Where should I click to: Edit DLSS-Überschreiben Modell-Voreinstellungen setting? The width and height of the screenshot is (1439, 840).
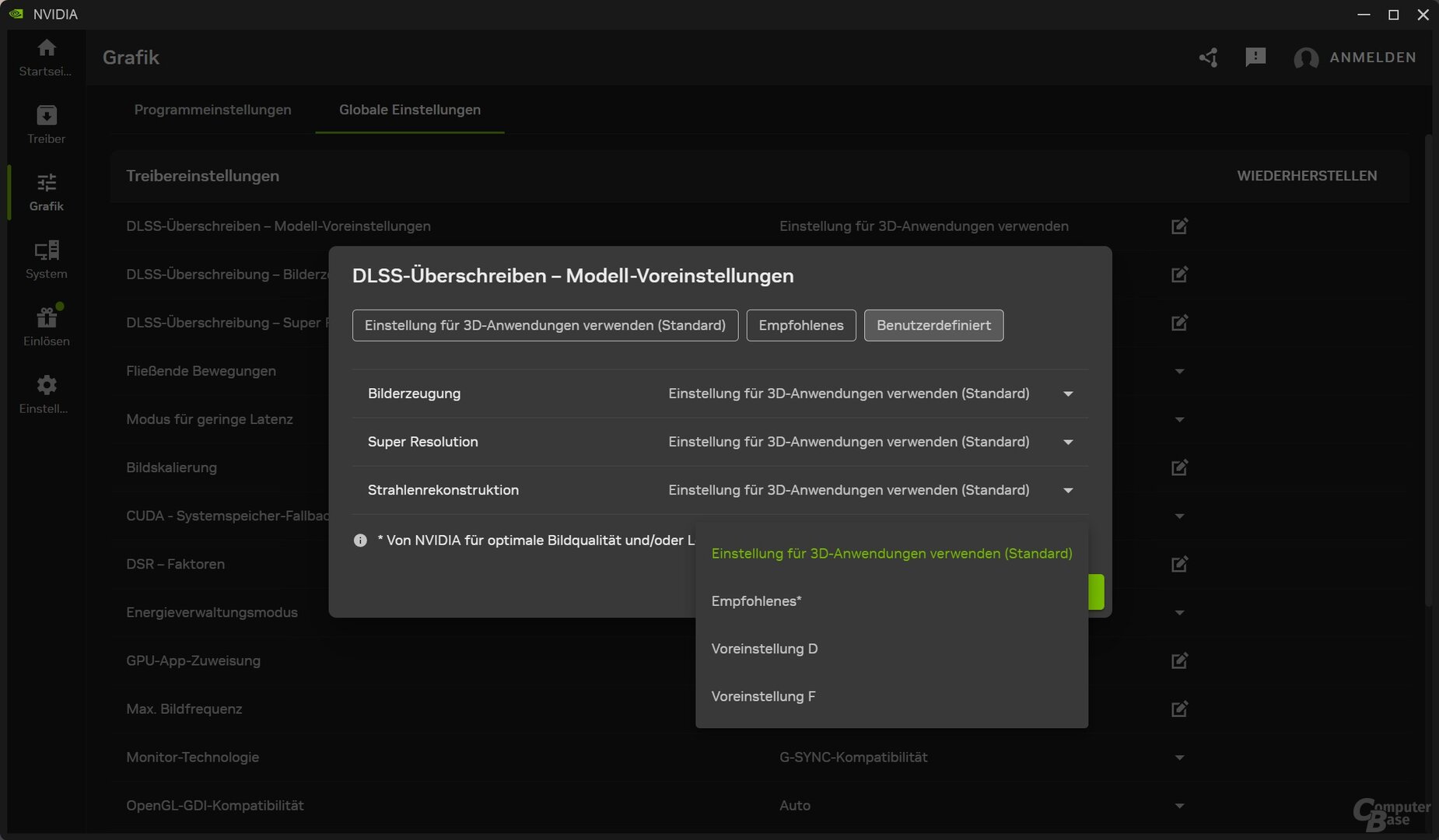coord(1179,226)
